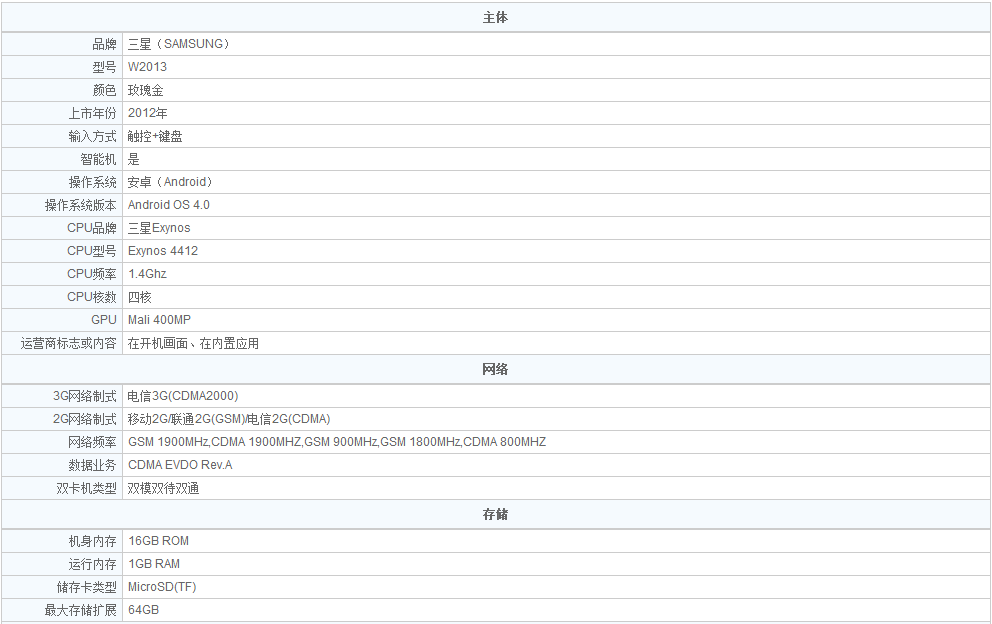Click the CPU频率 row label
The image size is (992, 624).
click(92, 274)
